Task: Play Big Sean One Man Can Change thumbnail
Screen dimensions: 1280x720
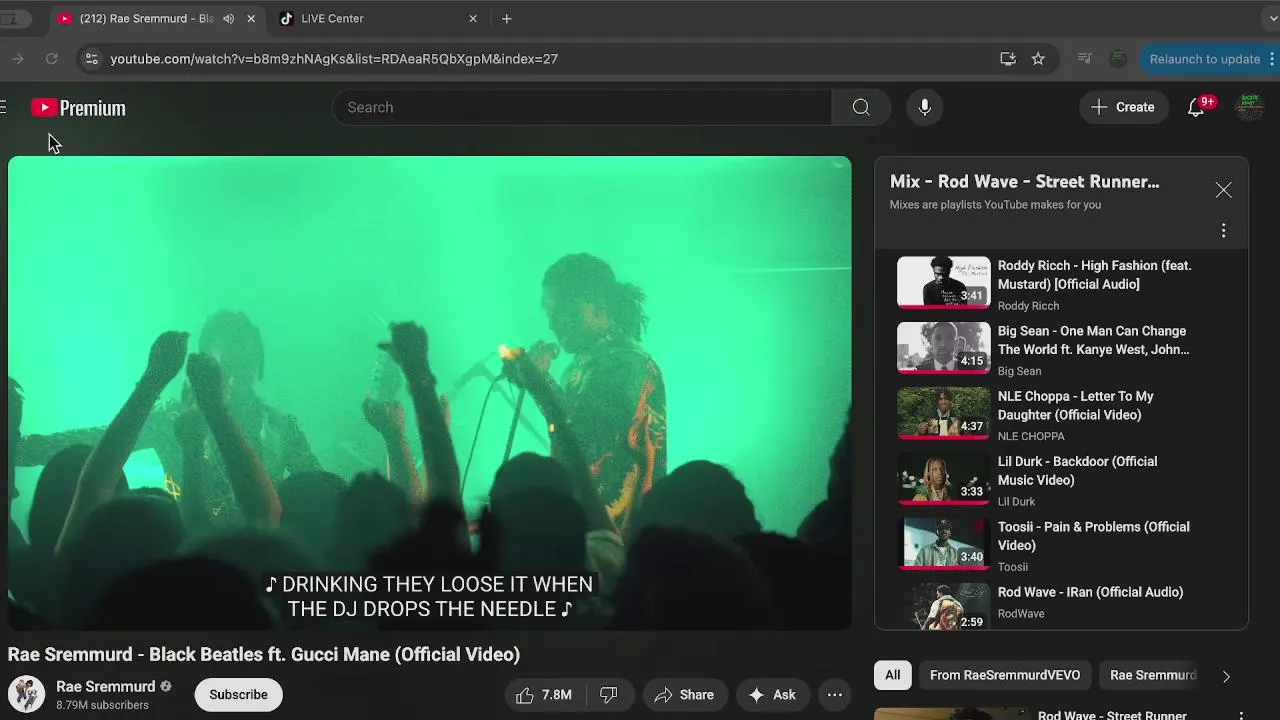Action: click(x=943, y=347)
